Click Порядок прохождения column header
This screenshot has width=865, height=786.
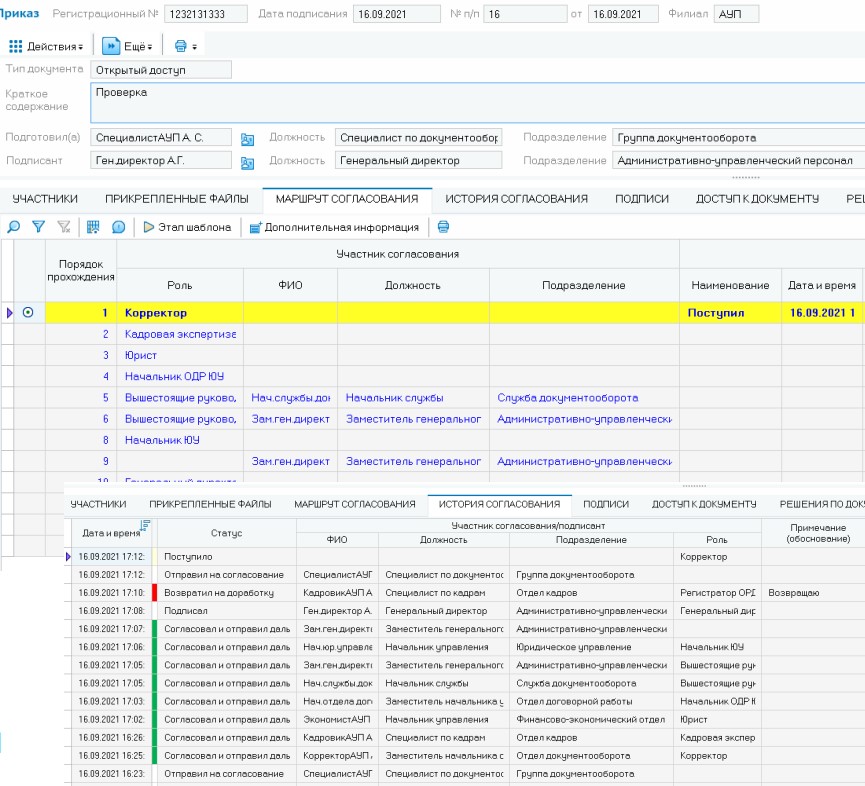coord(81,270)
